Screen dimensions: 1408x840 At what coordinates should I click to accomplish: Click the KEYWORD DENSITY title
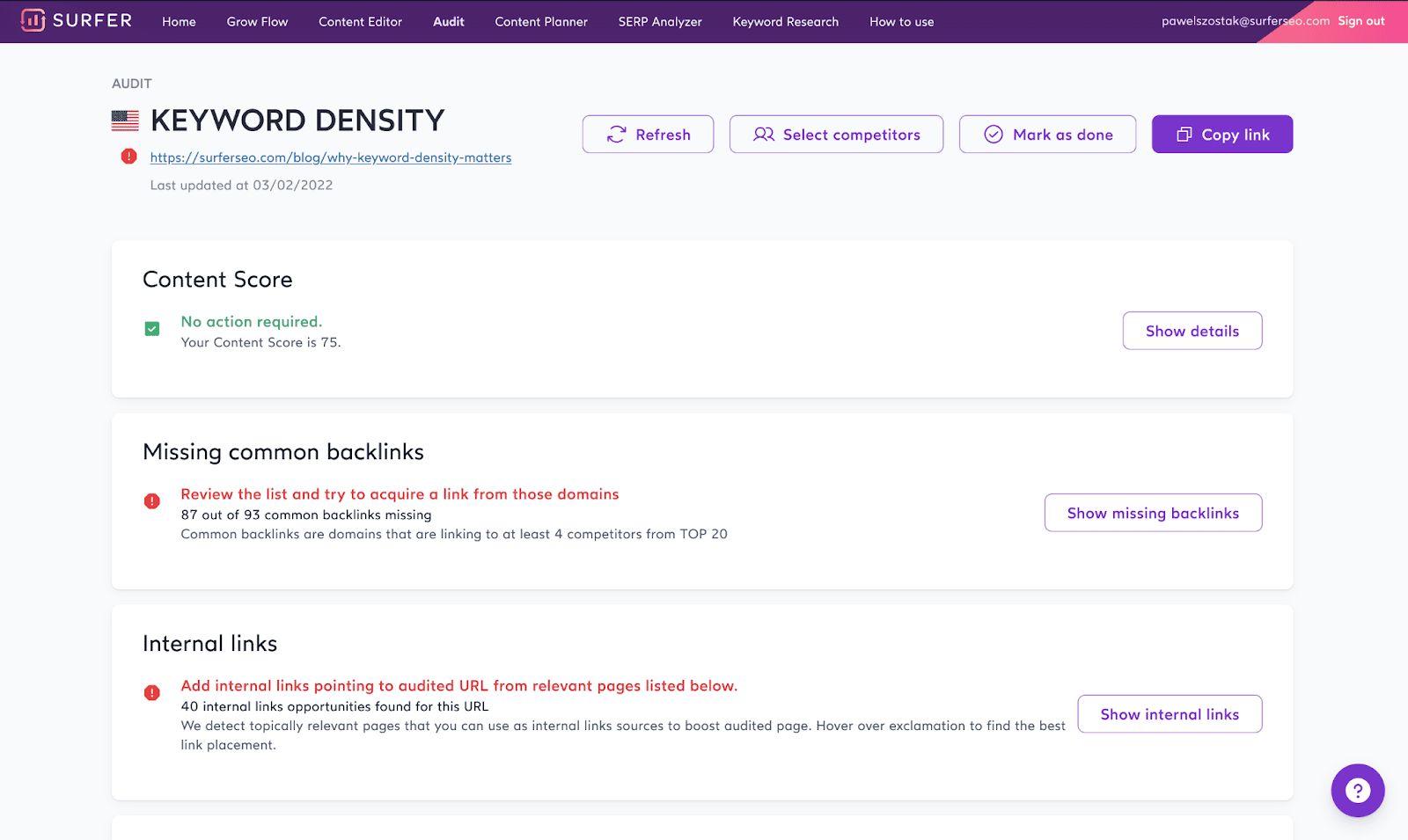tap(297, 121)
